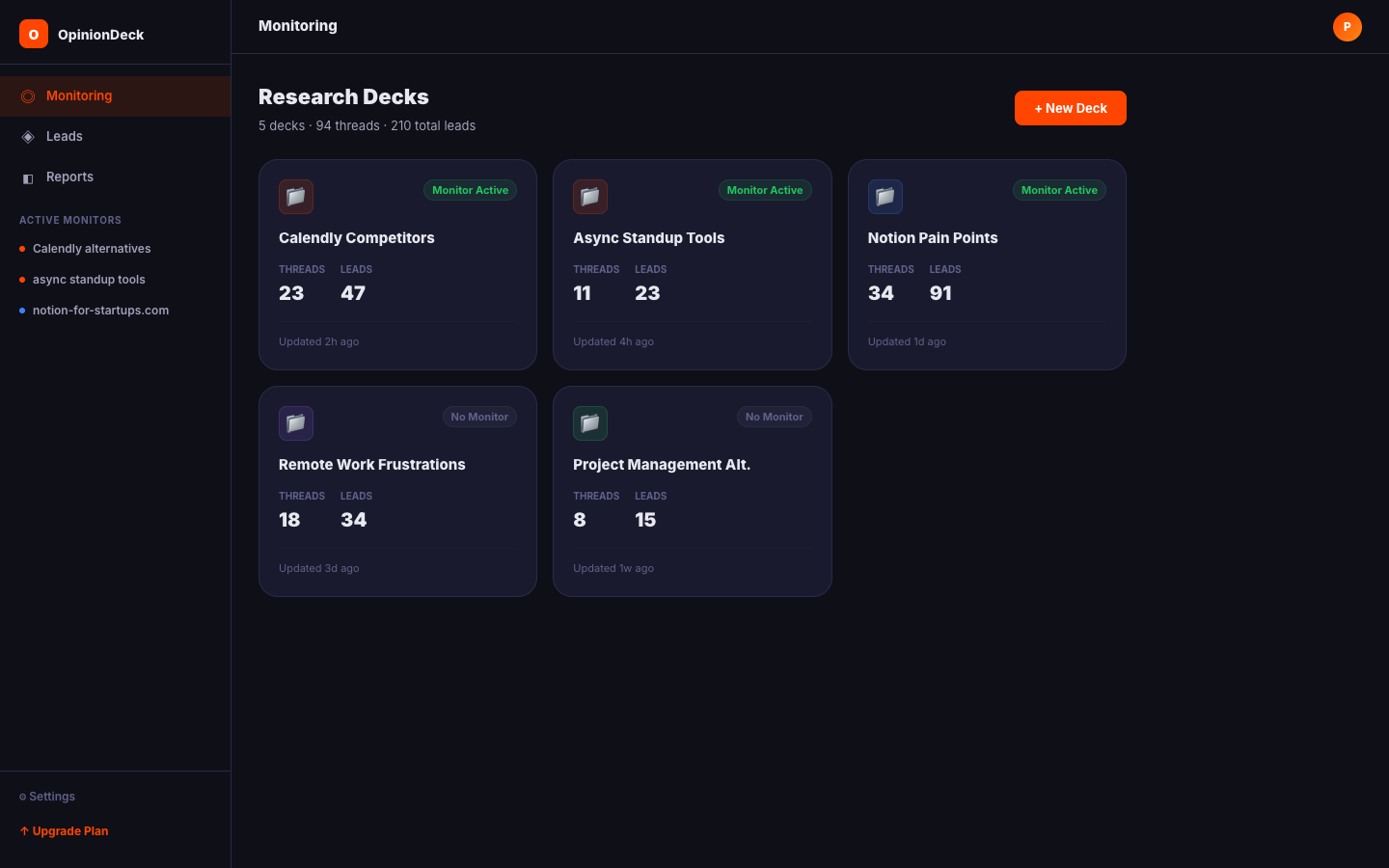This screenshot has height=868, width=1389.
Task: Toggle Monitor Active on Calendly Competitors
Action: [x=470, y=190]
